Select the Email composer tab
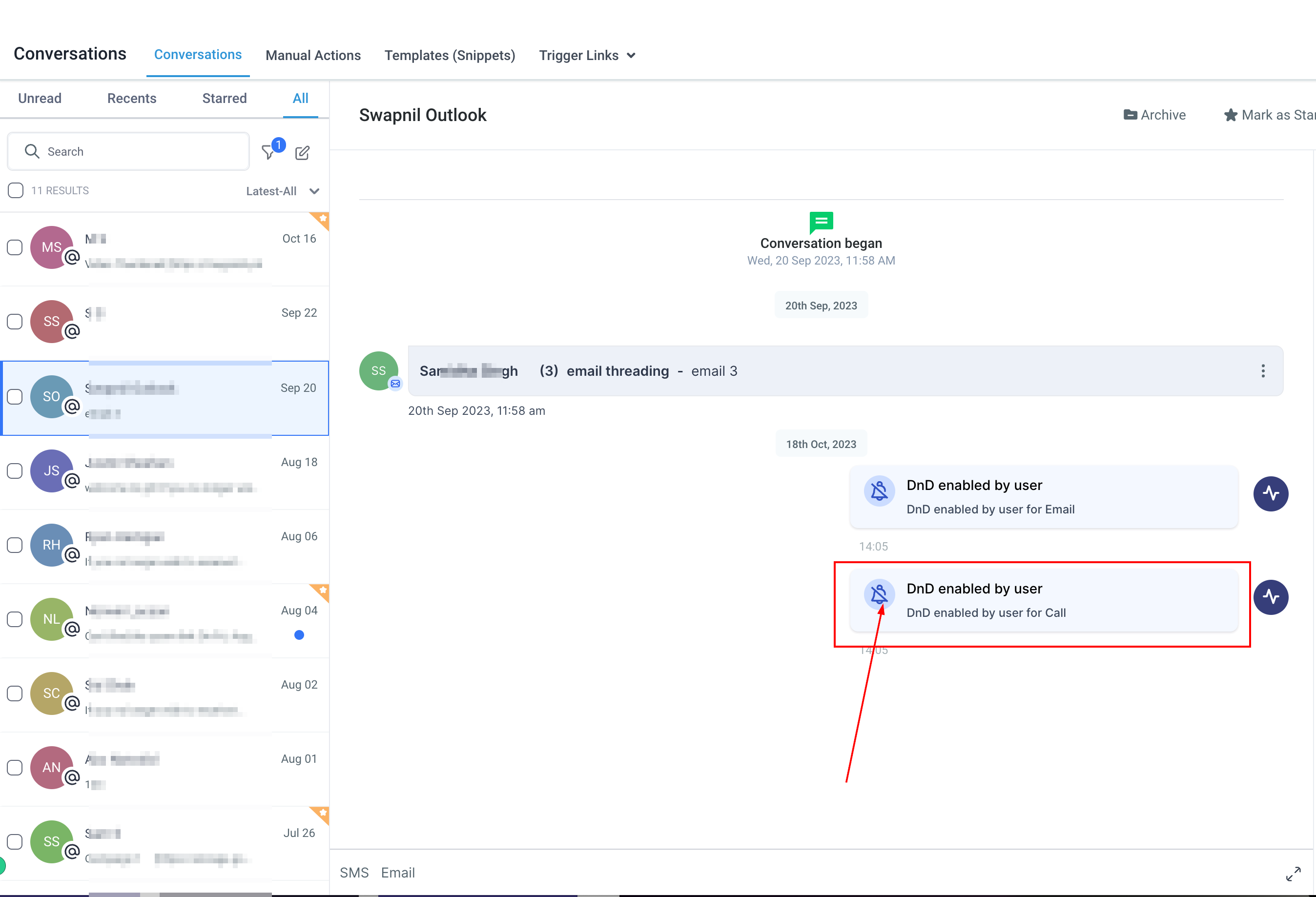The image size is (1316, 897). point(398,873)
